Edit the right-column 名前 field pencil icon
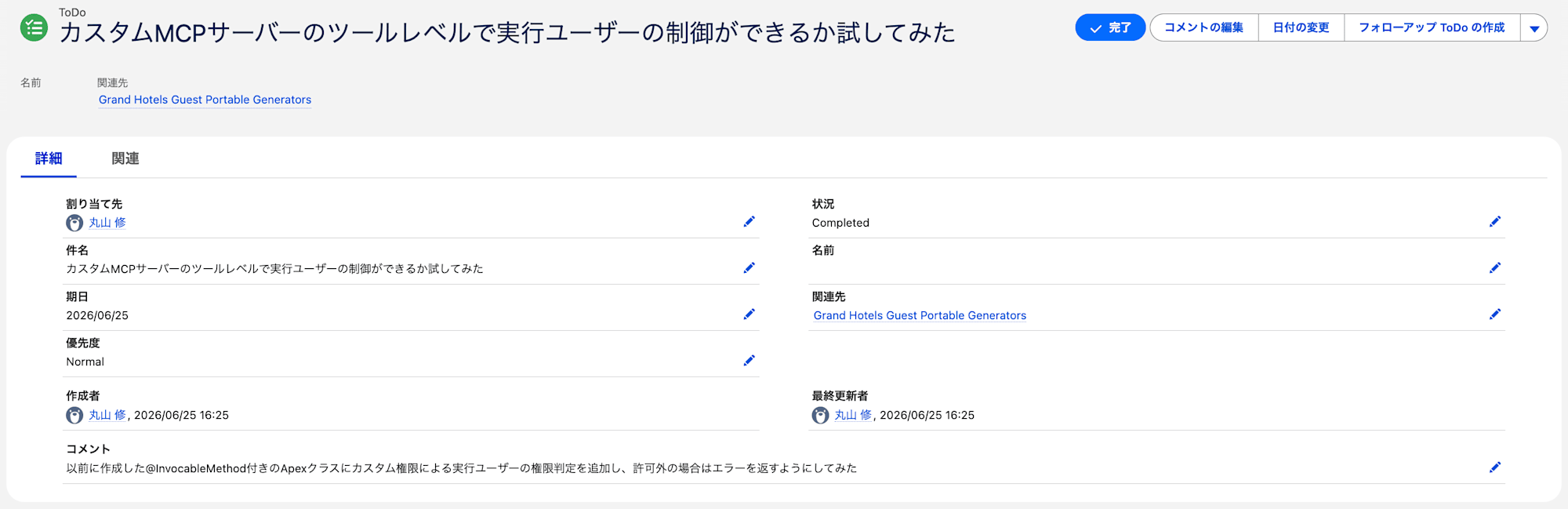1568x509 pixels. click(x=1495, y=268)
